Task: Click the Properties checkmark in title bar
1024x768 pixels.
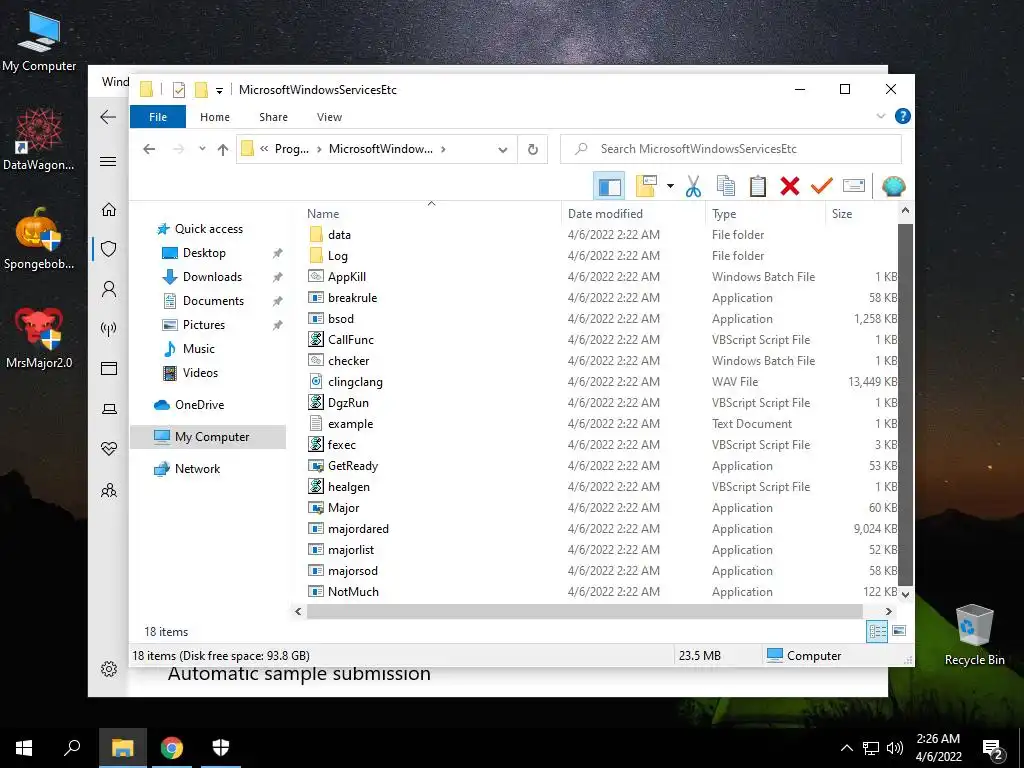Action: [178, 90]
